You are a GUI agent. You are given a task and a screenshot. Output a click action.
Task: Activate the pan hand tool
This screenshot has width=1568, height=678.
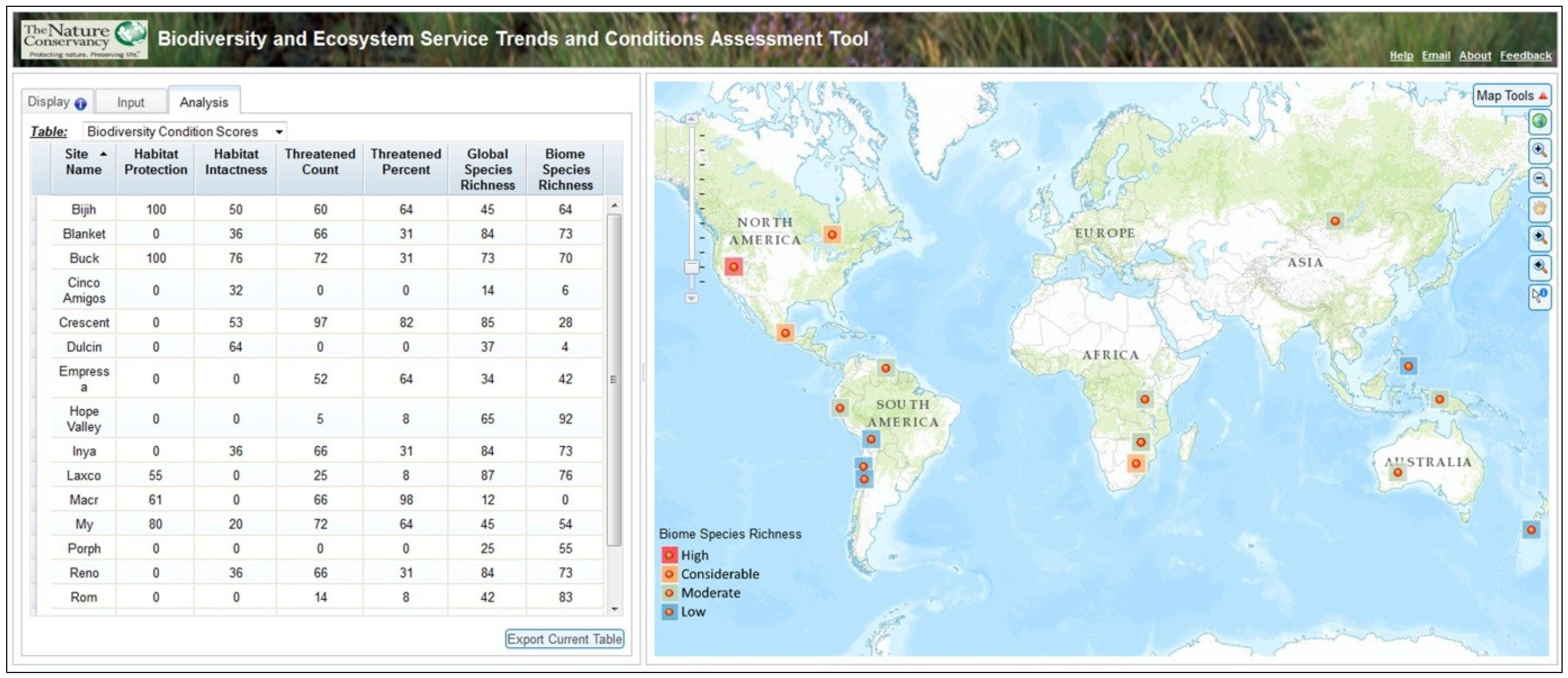click(1539, 209)
